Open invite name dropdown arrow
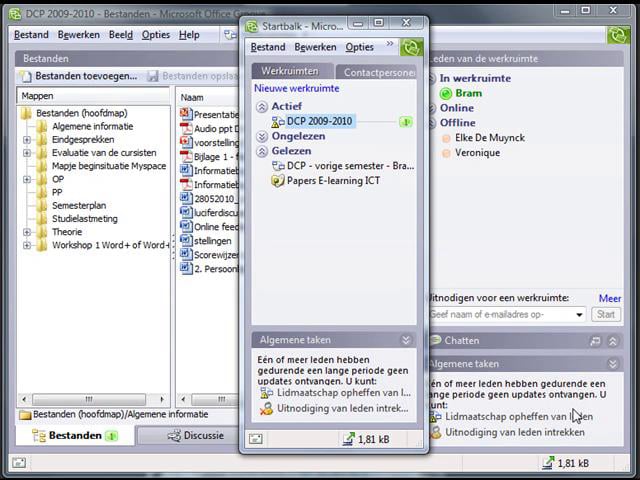The image size is (640, 480). pyautogui.click(x=579, y=315)
